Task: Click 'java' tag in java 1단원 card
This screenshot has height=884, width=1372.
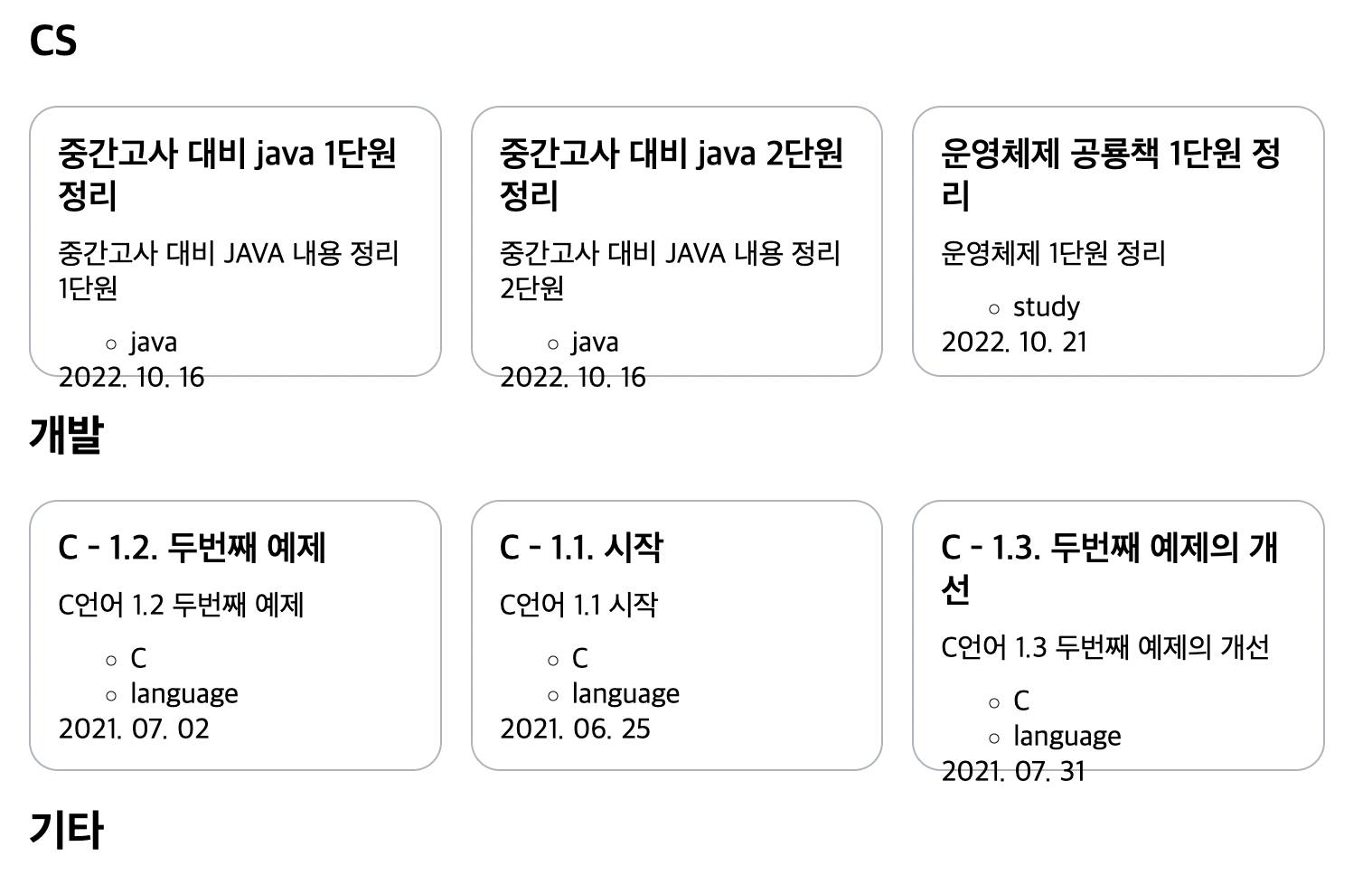Action: coord(154,343)
